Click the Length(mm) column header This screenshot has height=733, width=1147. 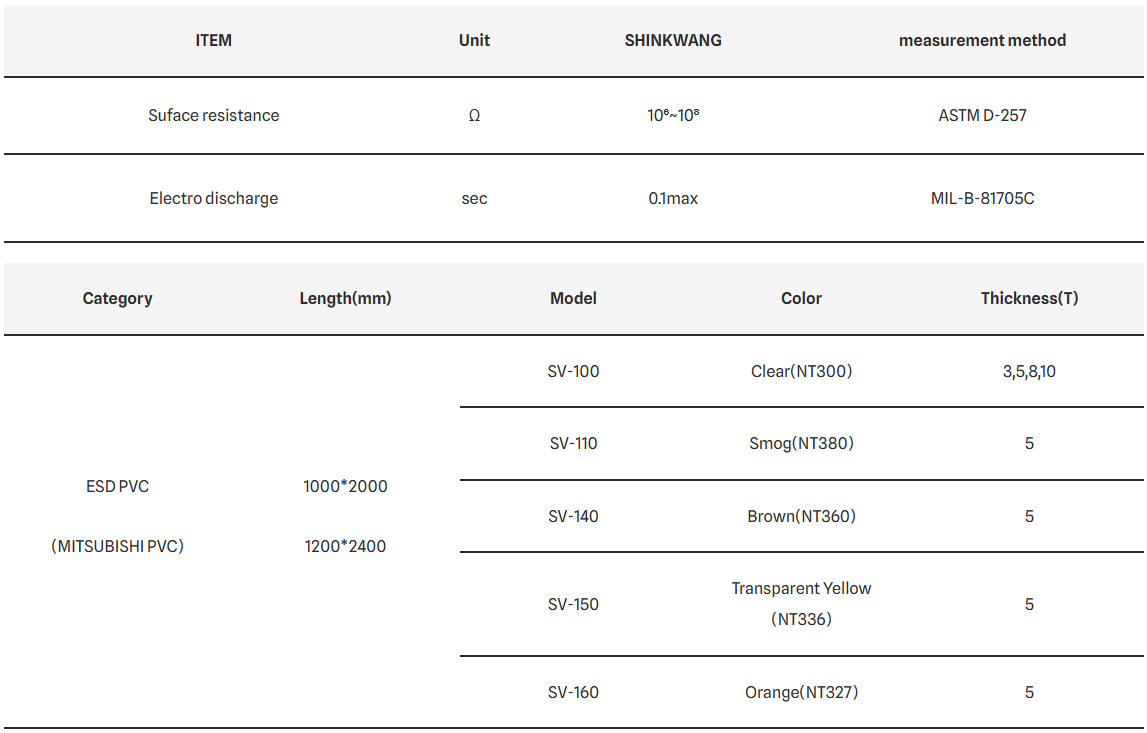(345, 298)
